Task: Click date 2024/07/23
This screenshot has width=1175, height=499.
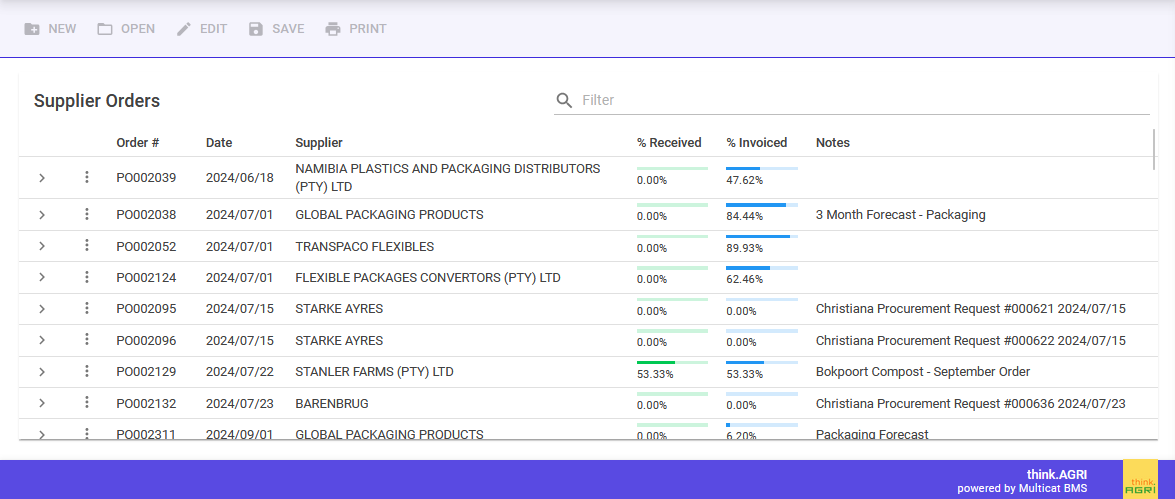Action: click(x=239, y=404)
